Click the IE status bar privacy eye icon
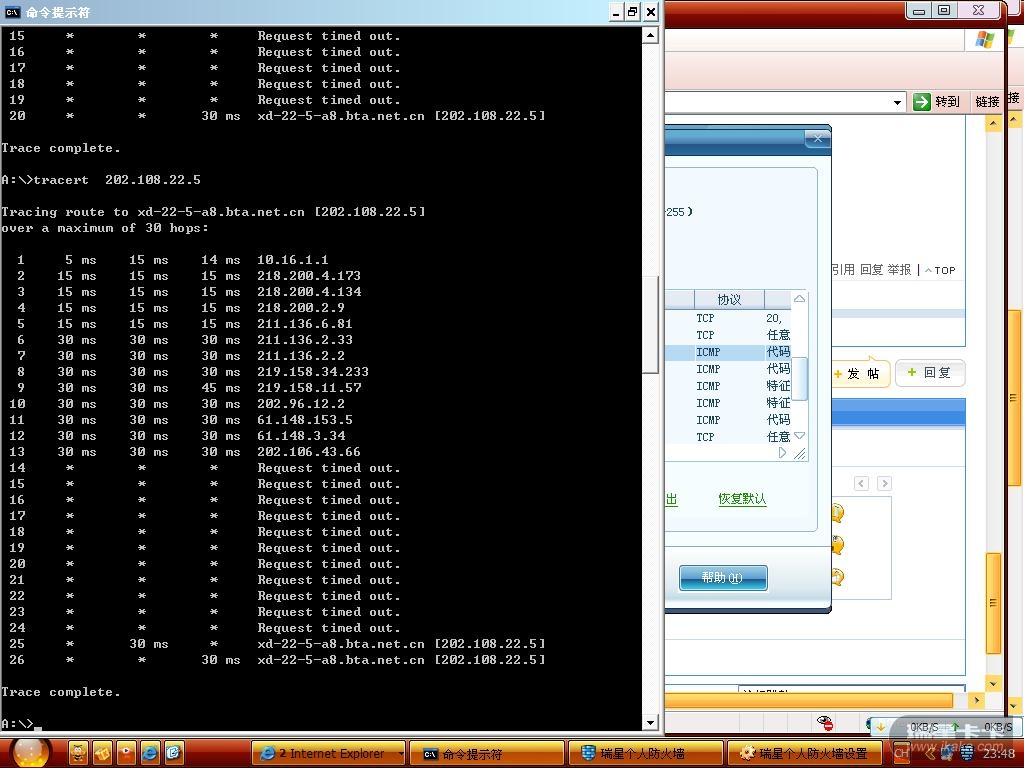Screen dimensions: 1024x768 [825, 722]
